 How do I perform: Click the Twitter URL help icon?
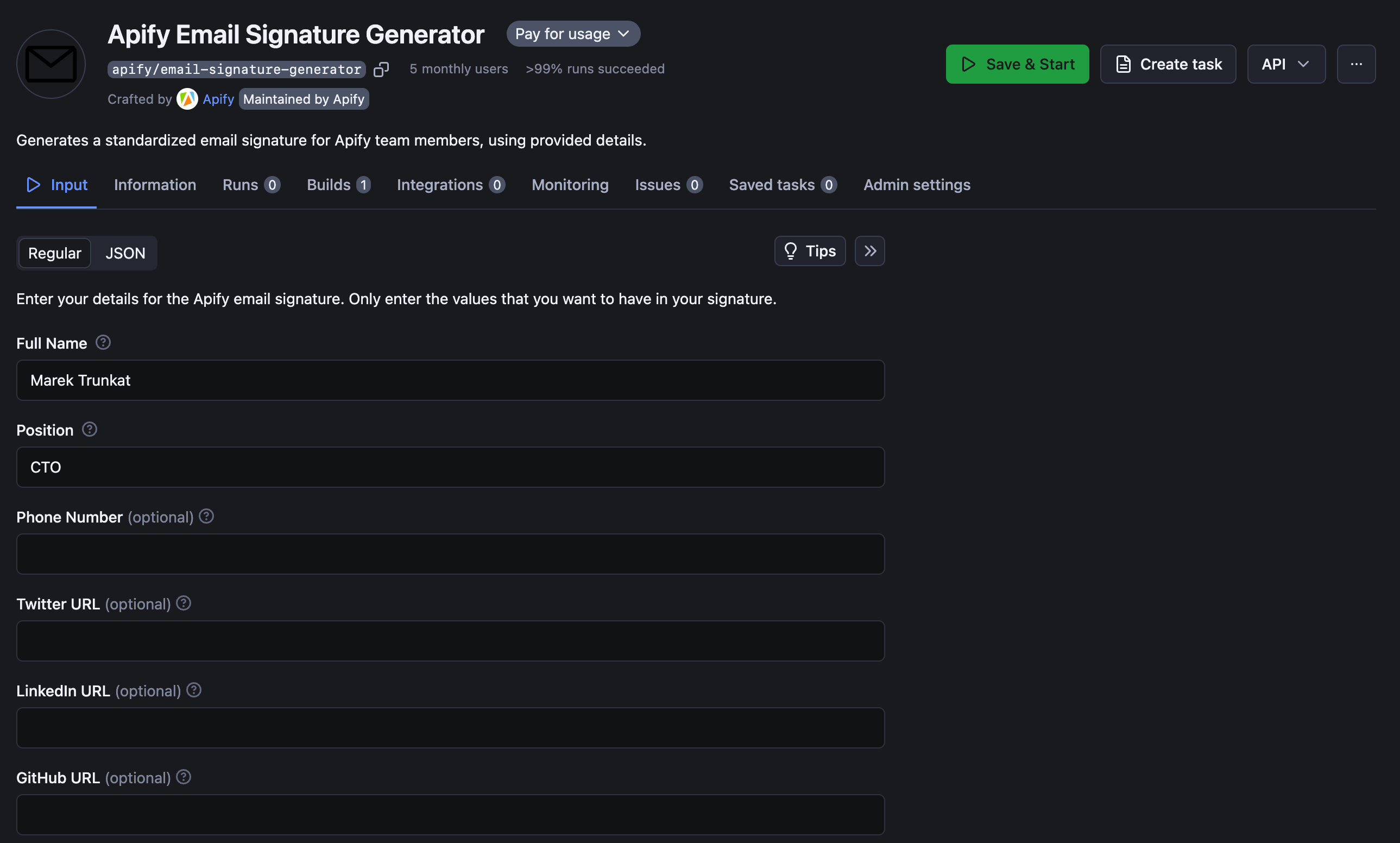click(x=184, y=603)
